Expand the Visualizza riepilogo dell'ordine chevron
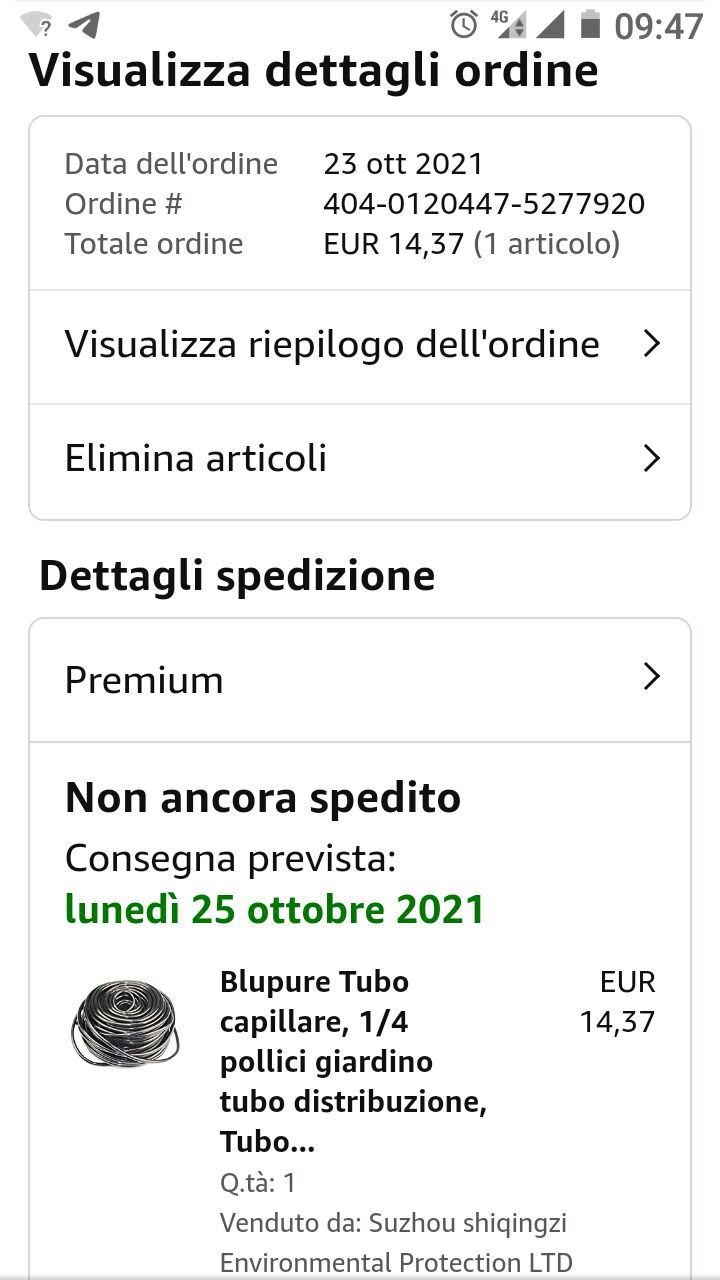 tap(651, 344)
